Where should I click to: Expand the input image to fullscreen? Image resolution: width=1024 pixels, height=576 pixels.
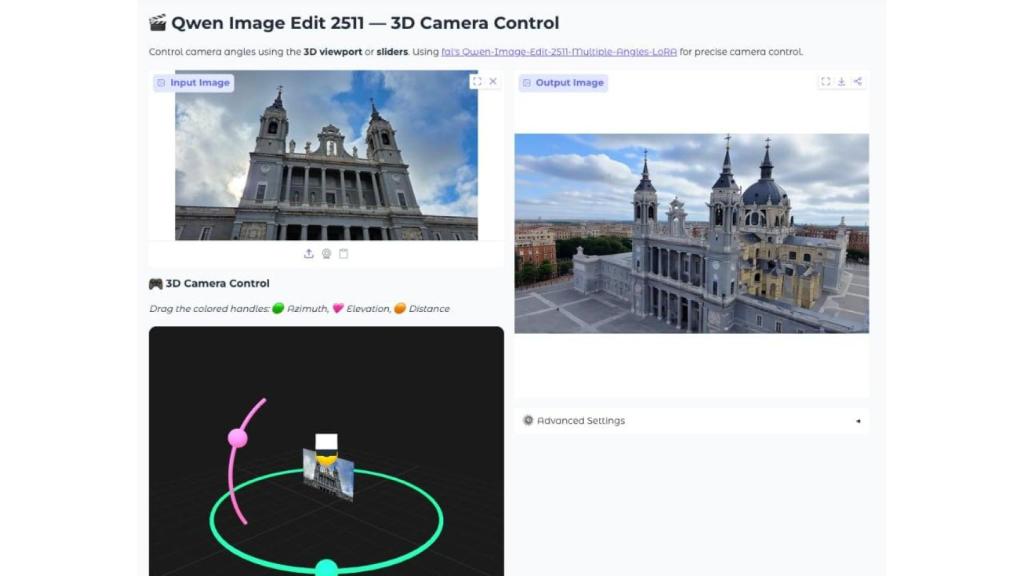476,82
